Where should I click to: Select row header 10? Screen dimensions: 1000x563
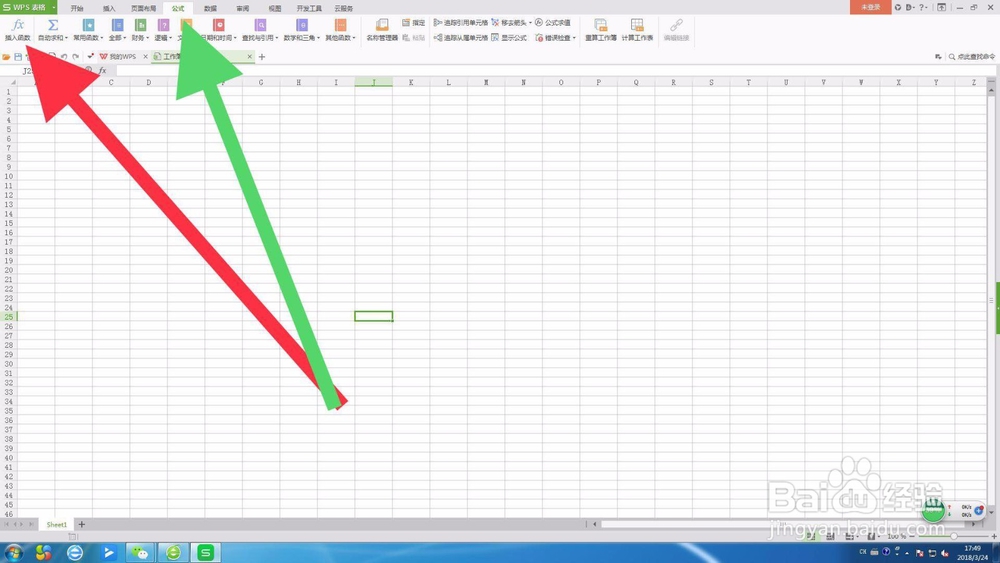click(8, 177)
